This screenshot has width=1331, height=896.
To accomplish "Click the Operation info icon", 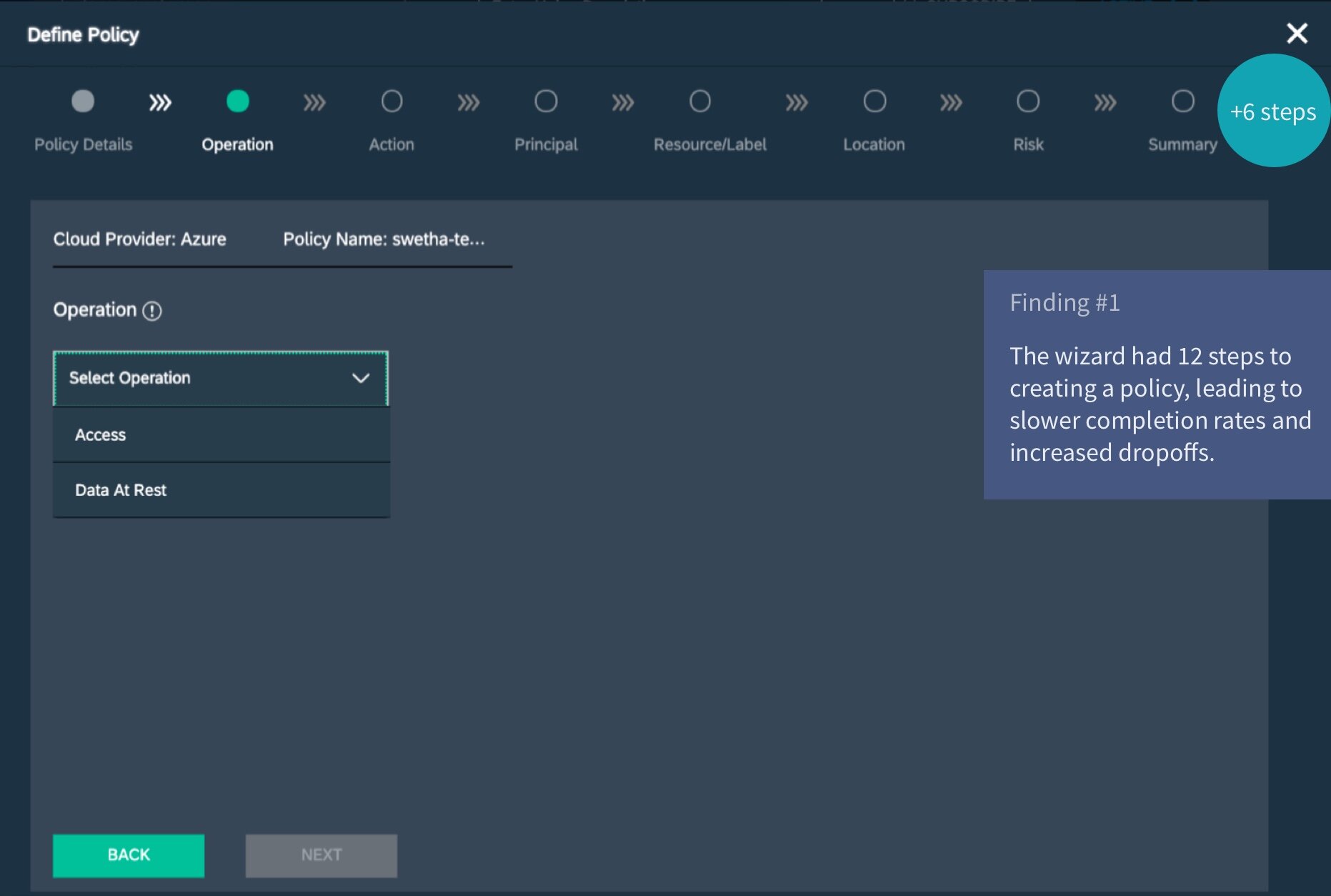I will pyautogui.click(x=152, y=311).
